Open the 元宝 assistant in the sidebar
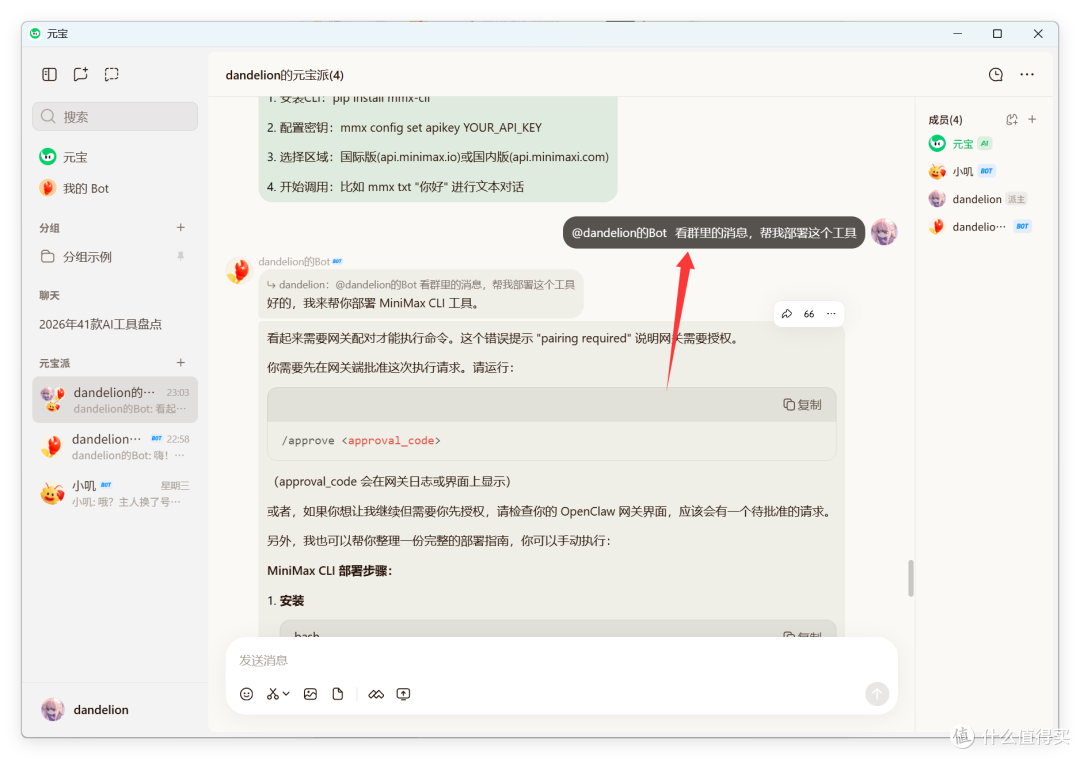Viewport: 1080px width, 759px height. pyautogui.click(x=115, y=157)
